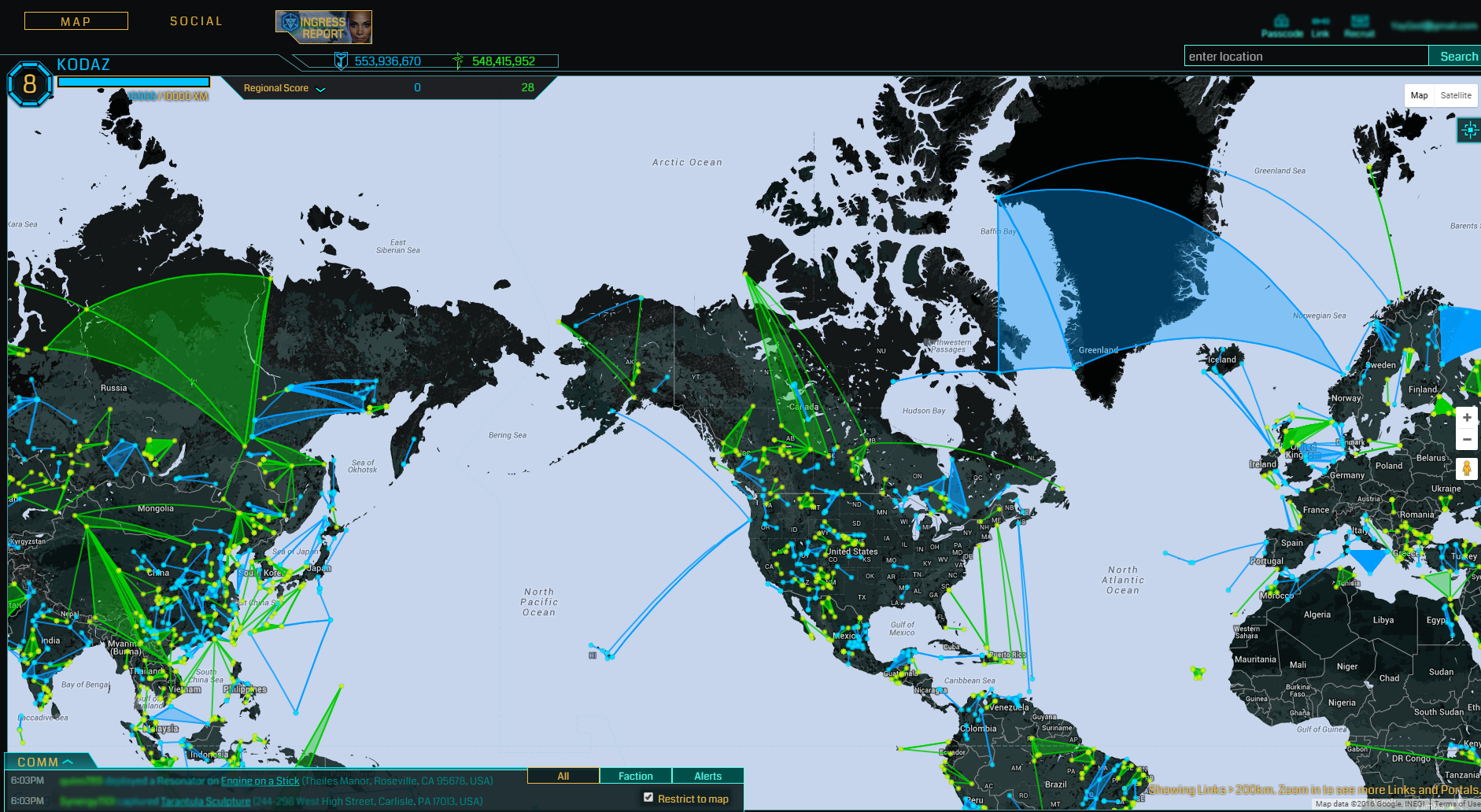Switch to the SOCIAL tab
This screenshot has height=812, width=1481.
click(x=197, y=21)
